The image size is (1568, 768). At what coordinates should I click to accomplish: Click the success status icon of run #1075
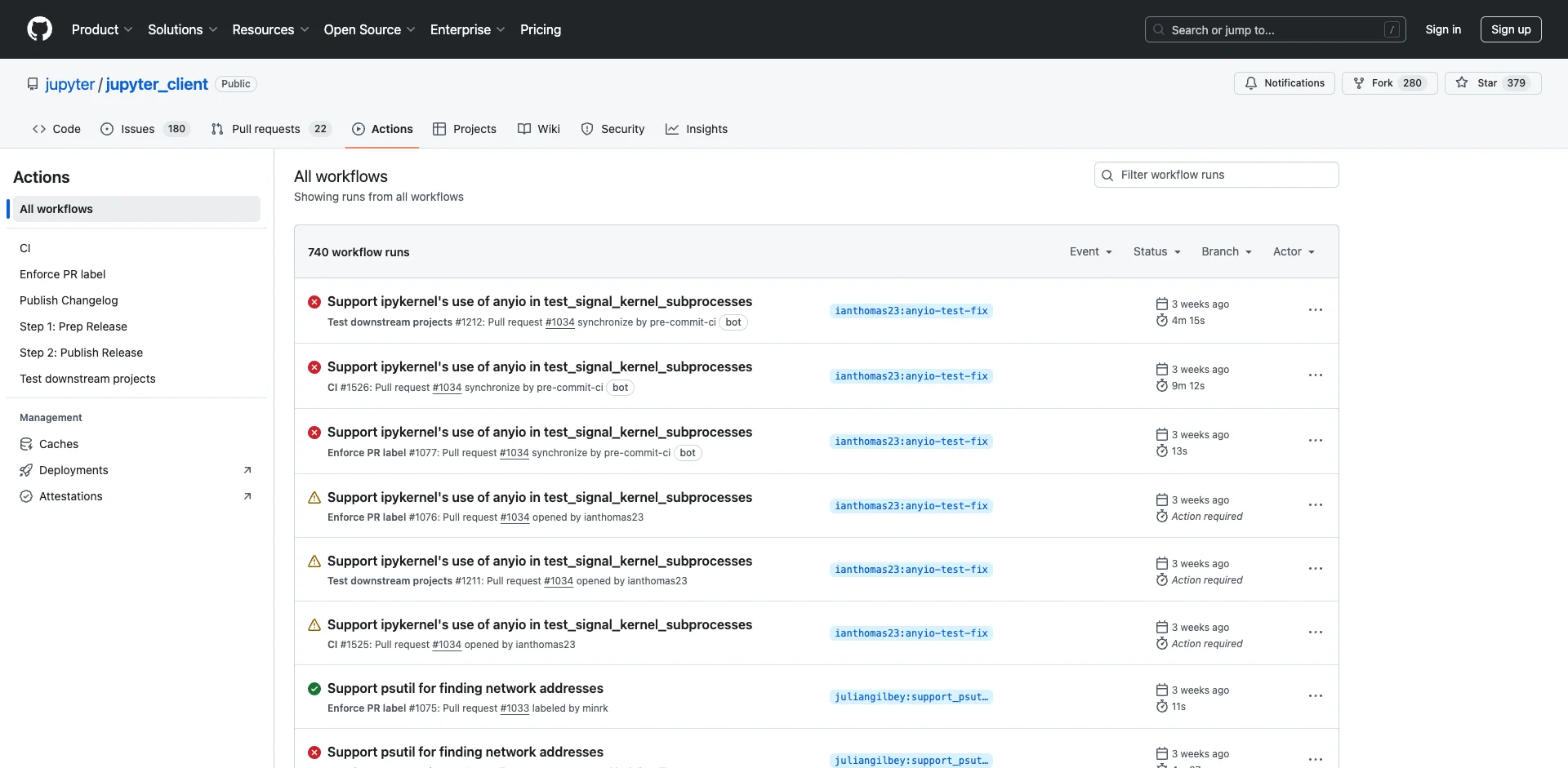(314, 689)
